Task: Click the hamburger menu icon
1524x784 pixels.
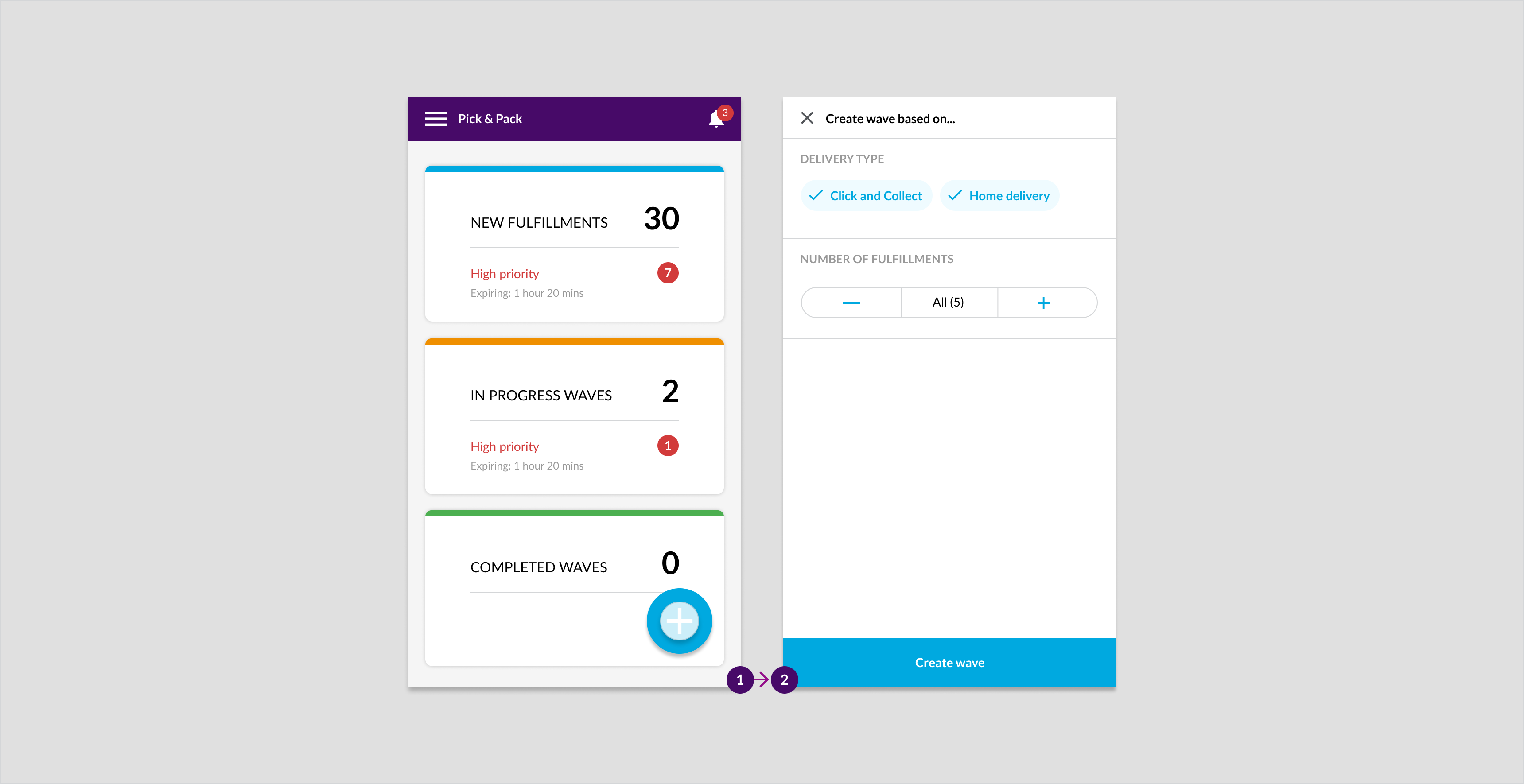Action: click(435, 118)
